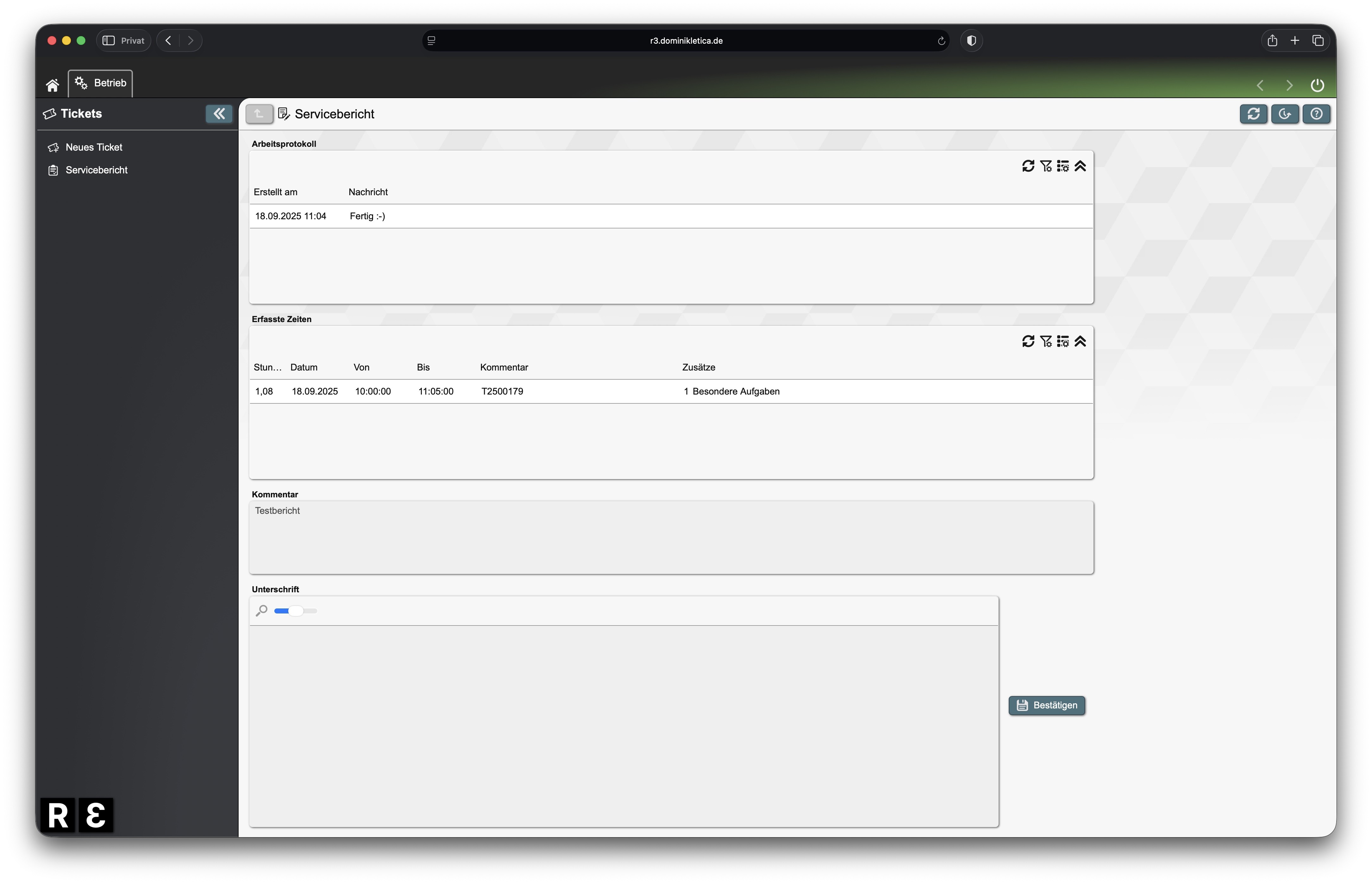Open list options in Erfasste Zeiten
Viewport: 1372px width, 884px height.
(x=1063, y=342)
